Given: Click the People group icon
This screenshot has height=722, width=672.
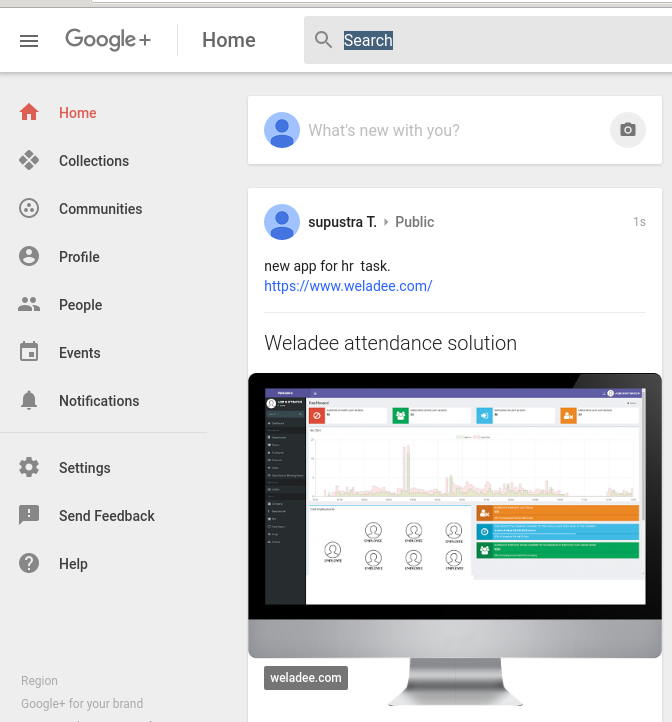Looking at the screenshot, I should (29, 304).
